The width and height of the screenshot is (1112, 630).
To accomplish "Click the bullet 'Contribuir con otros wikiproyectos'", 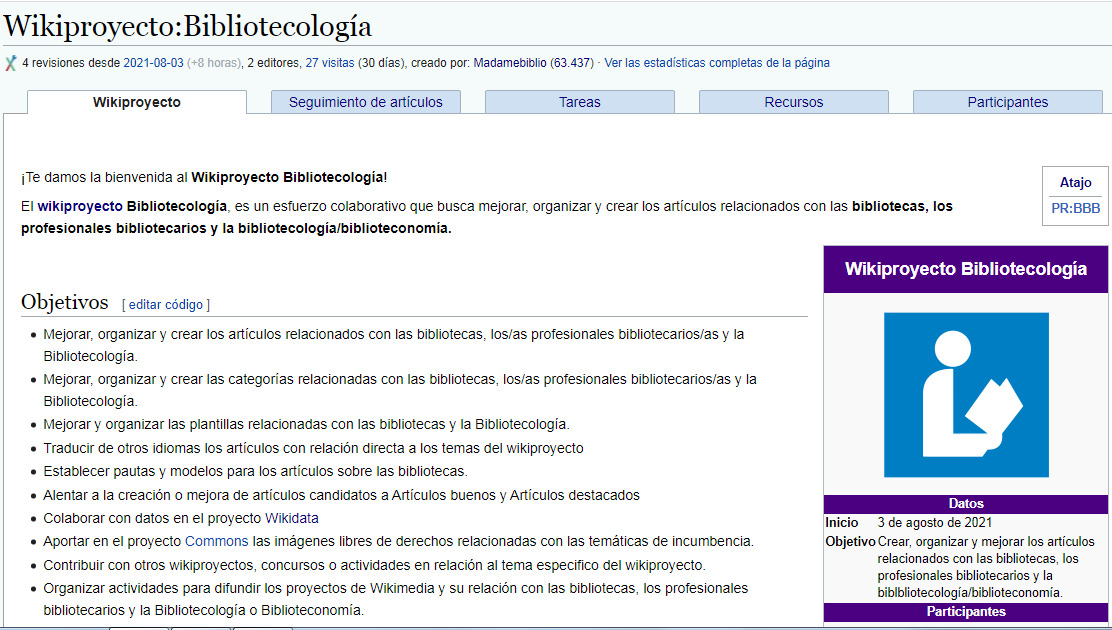I will pos(374,565).
